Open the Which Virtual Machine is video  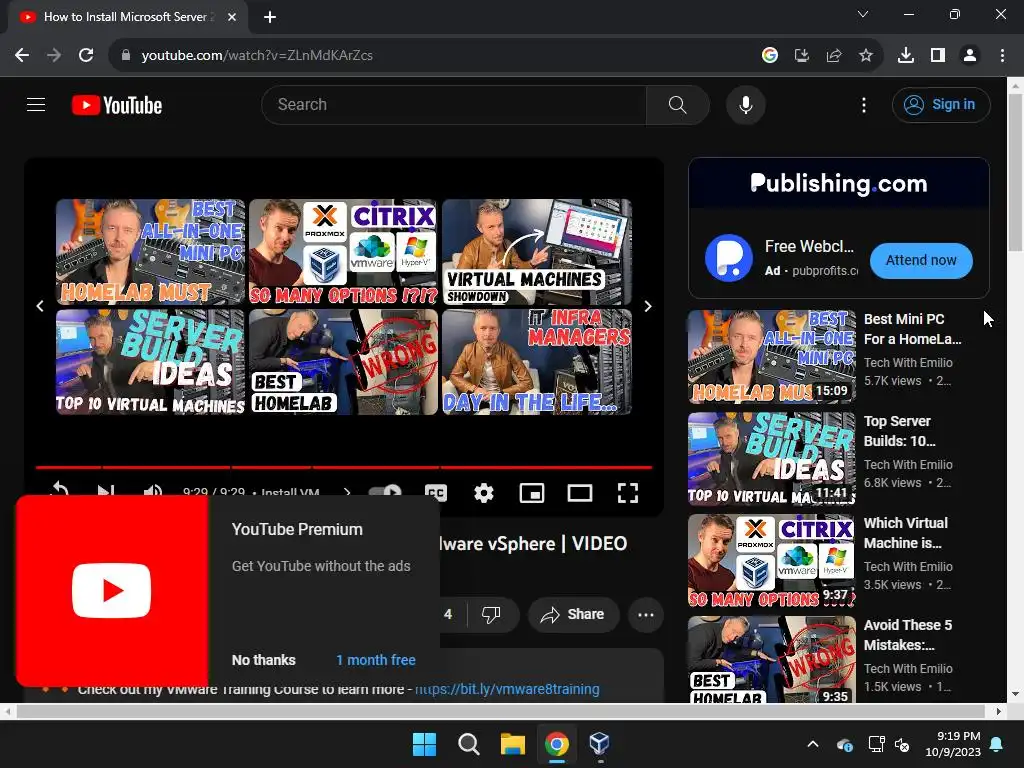905,533
